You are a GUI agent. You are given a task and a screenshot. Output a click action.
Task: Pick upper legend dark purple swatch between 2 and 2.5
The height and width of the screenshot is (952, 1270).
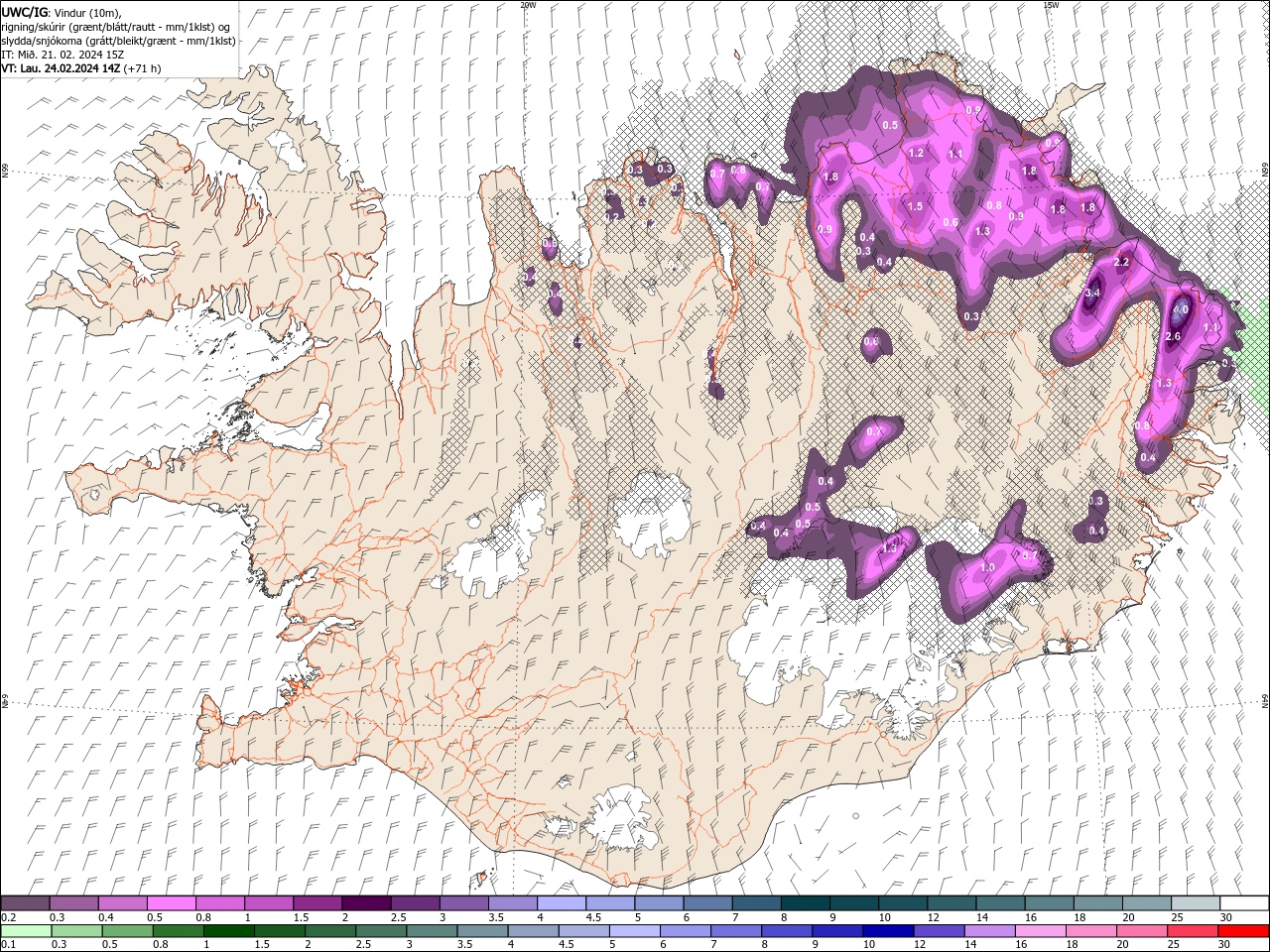pyautogui.click(x=365, y=903)
